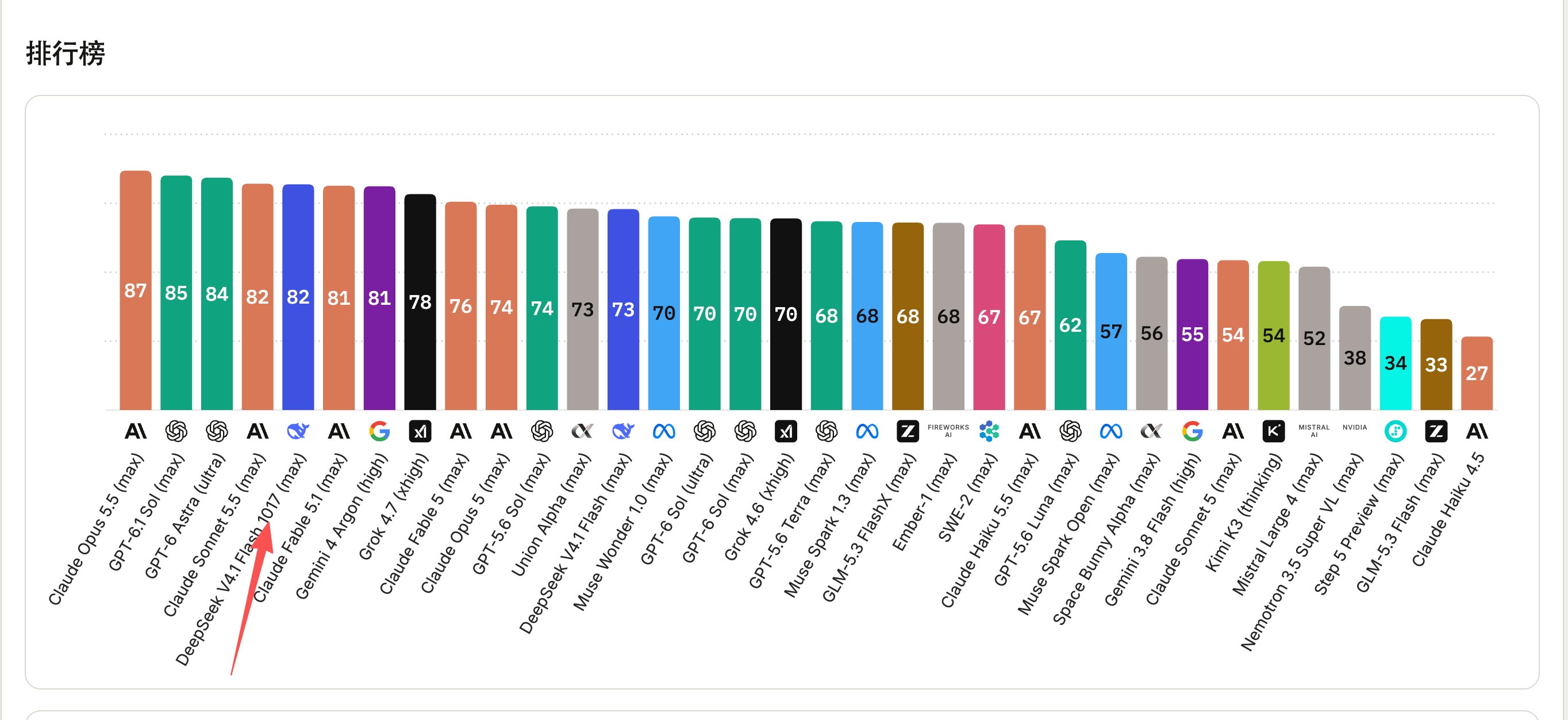Click the Kimi K icon under the 54 bar
Viewport: 1568px width, 720px height.
[x=1273, y=431]
